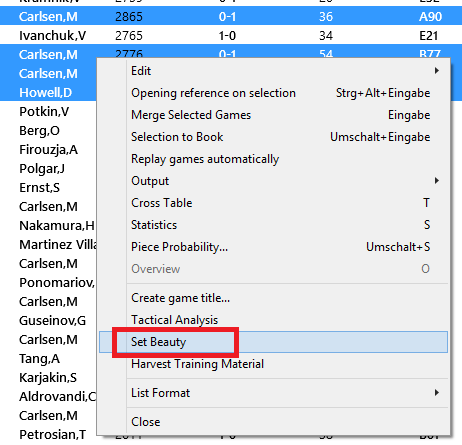The image size is (462, 445).
Task: Choose Harvest Training Material
Action: pos(273,364)
